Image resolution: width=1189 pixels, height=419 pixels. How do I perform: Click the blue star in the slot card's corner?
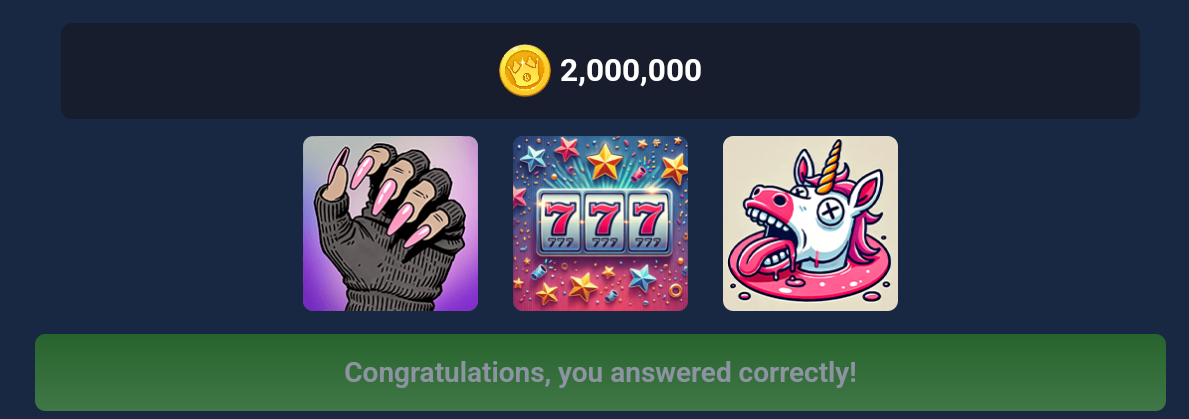point(533,158)
